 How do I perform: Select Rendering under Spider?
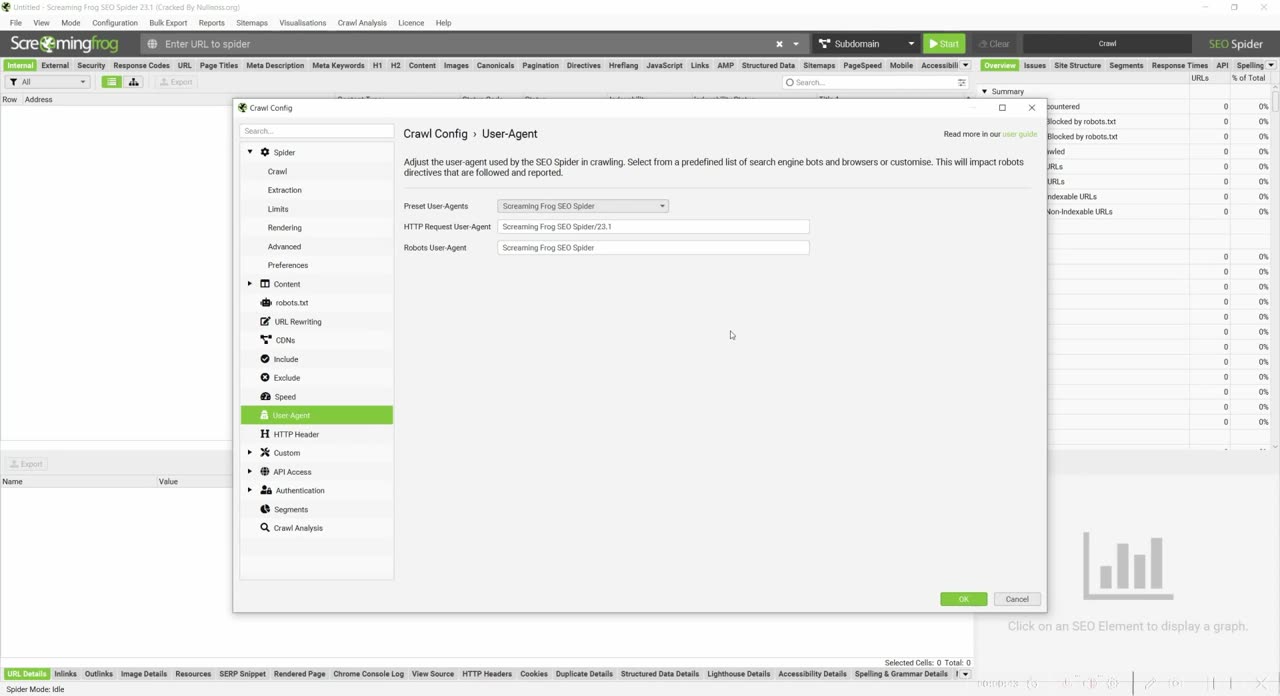(x=285, y=228)
